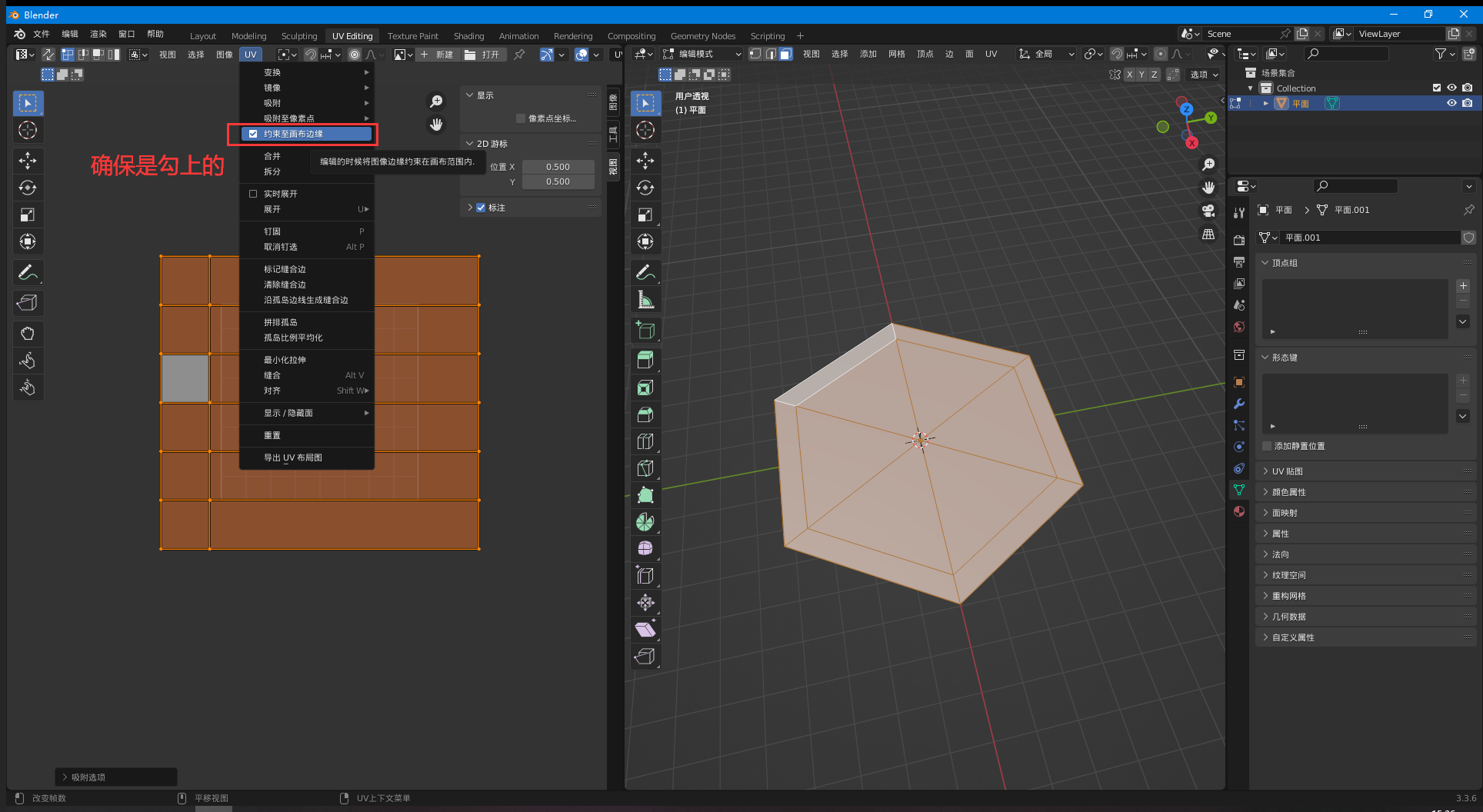1483x812 pixels.
Task: Toggle Collection visibility eye in outliner
Action: [x=1451, y=88]
